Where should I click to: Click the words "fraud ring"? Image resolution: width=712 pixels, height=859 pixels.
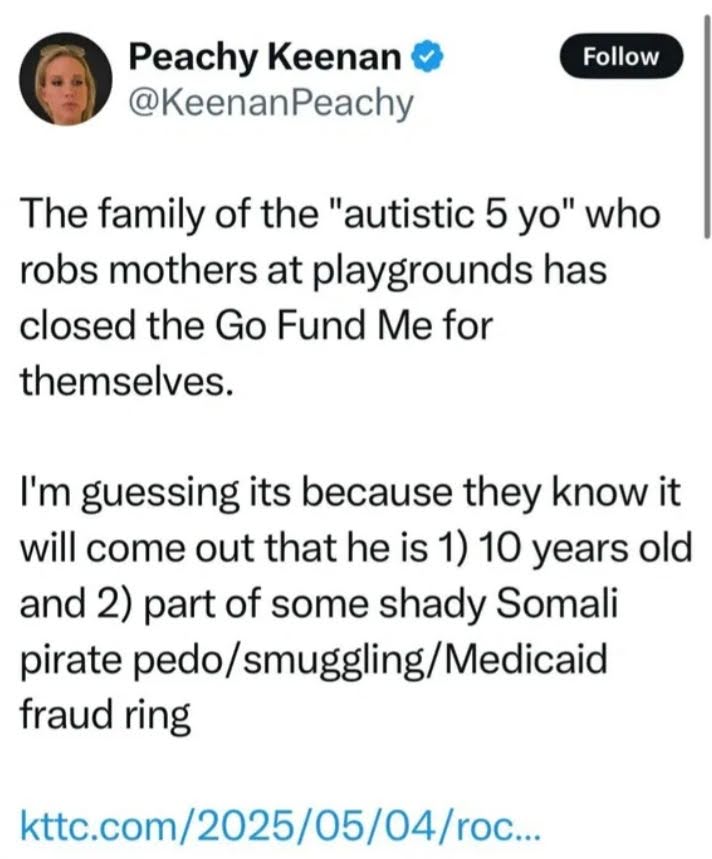tap(104, 716)
